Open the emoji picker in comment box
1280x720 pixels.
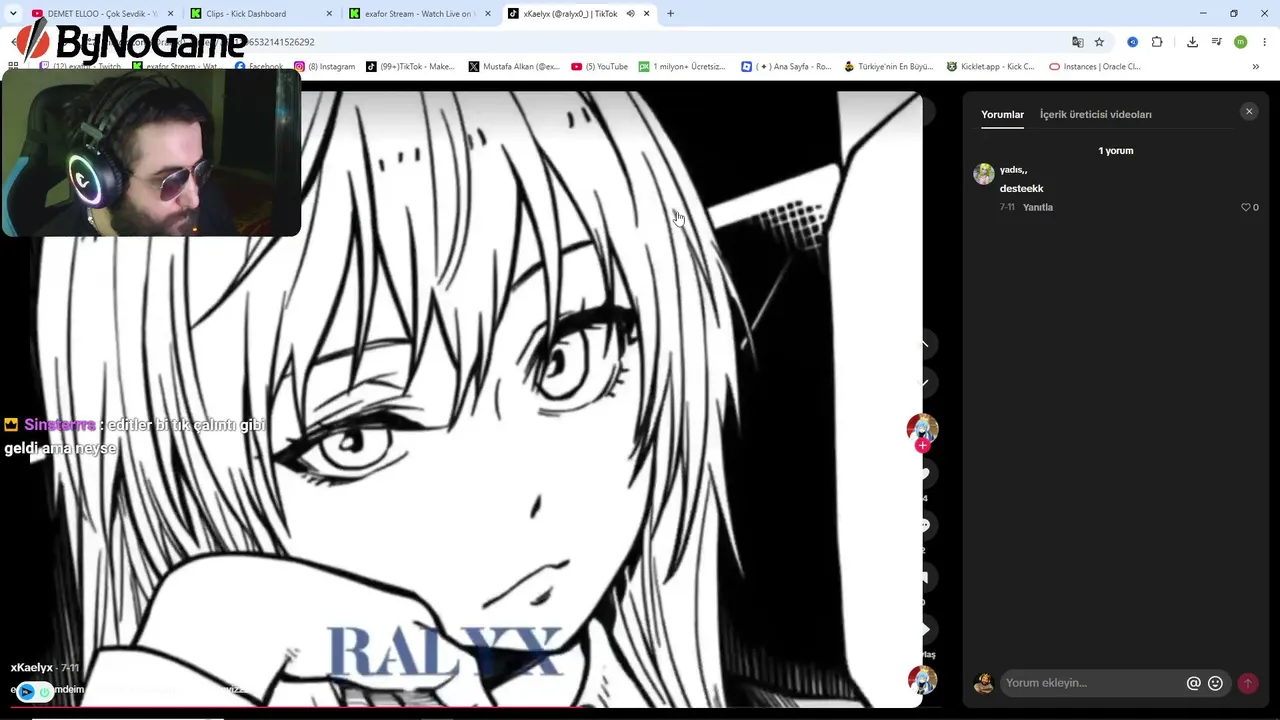point(1215,683)
